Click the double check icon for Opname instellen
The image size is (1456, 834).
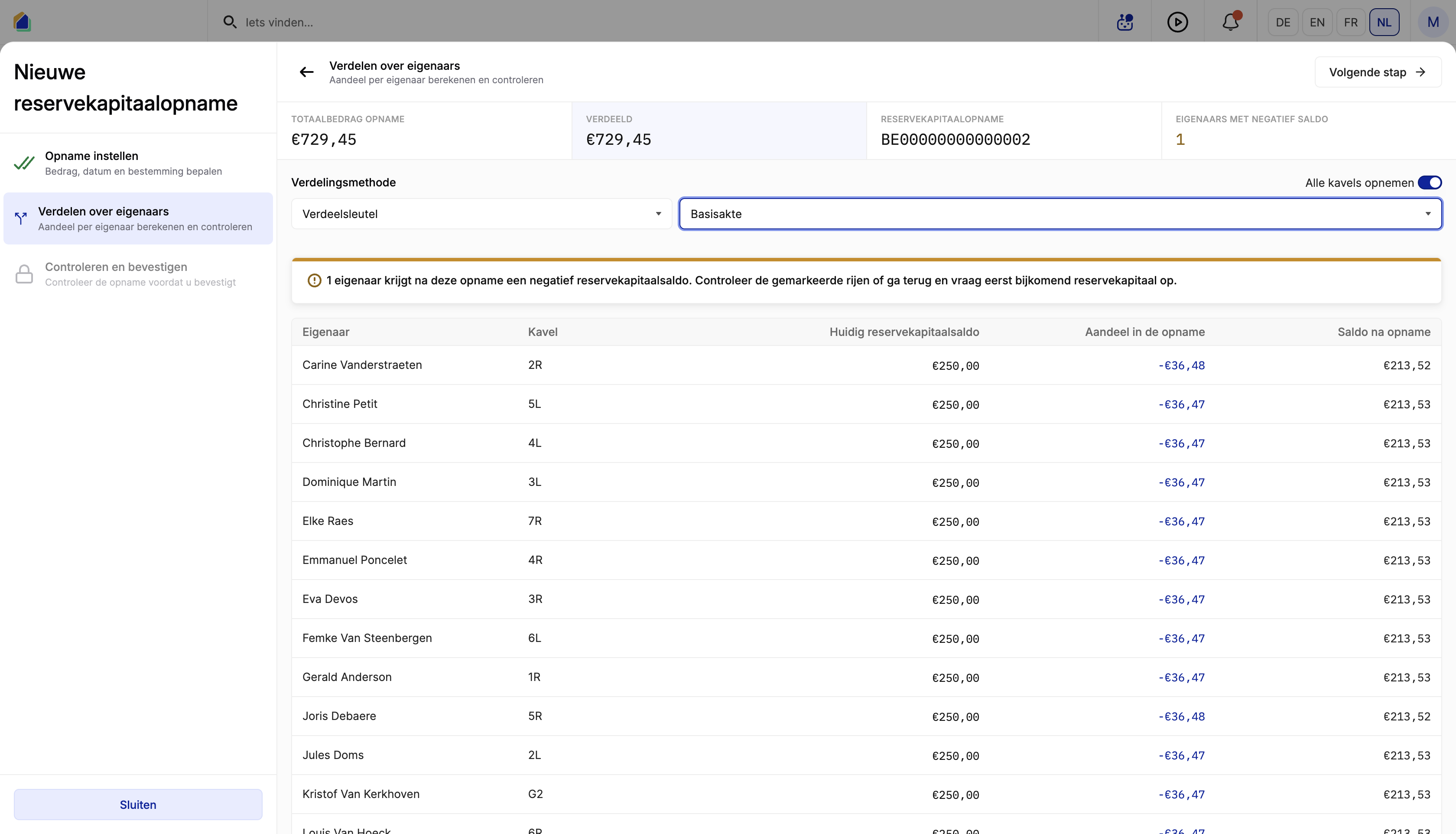(24, 163)
